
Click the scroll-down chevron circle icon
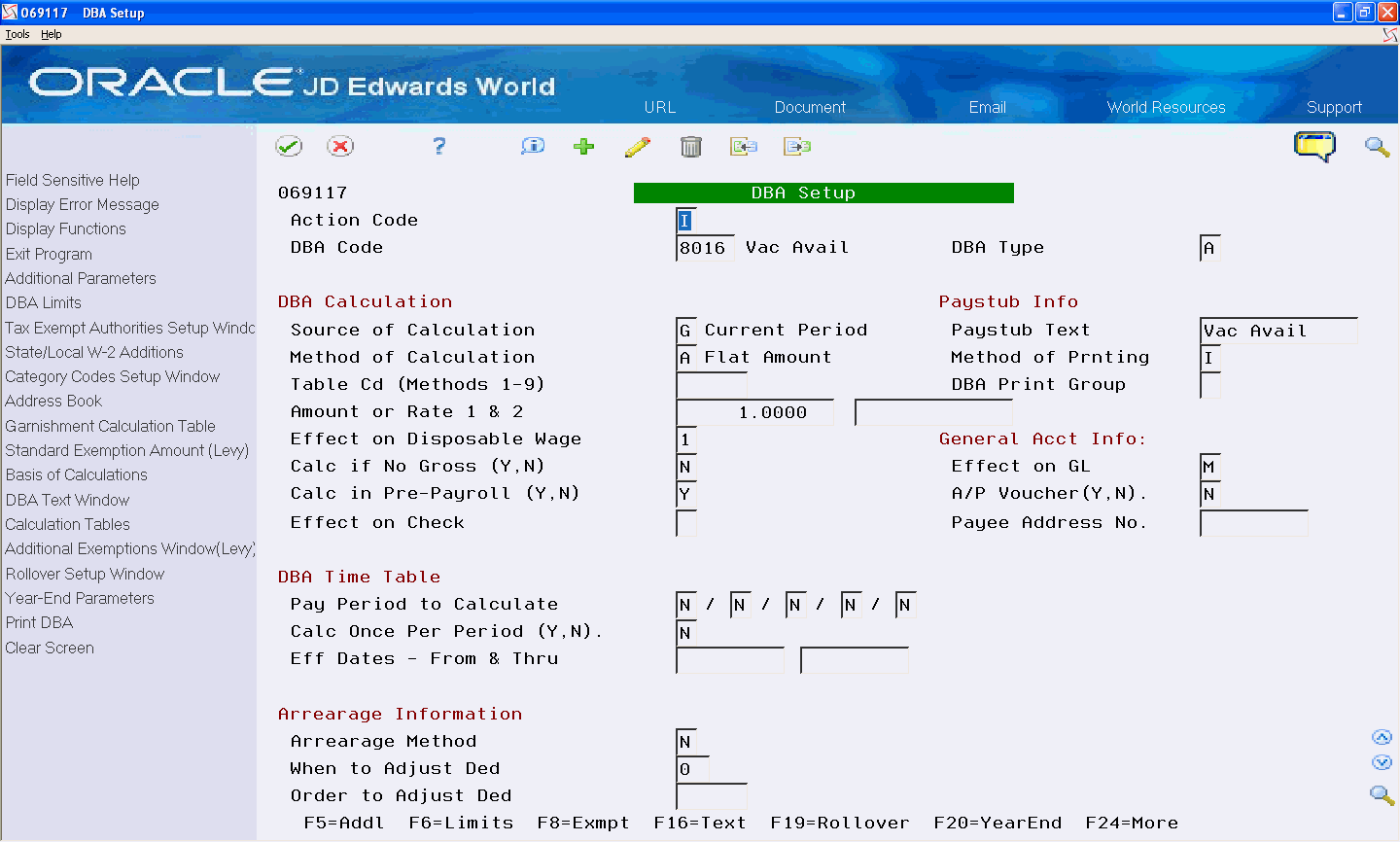[1382, 762]
